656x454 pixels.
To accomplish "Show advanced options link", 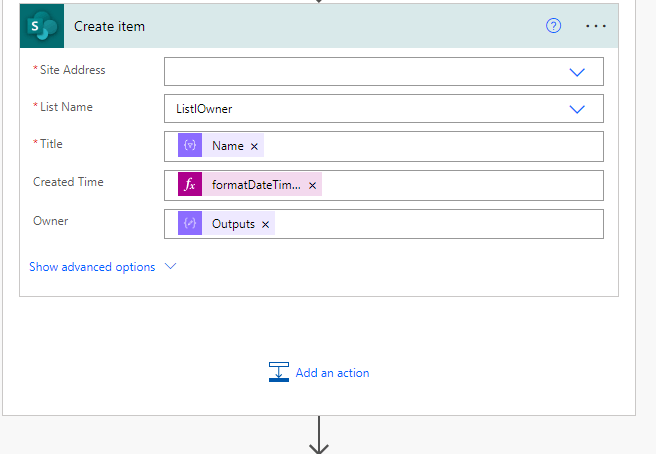I will click(92, 267).
